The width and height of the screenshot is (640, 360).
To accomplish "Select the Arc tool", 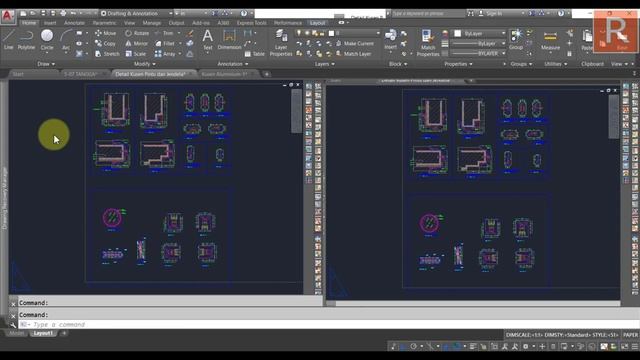I will [x=66, y=40].
